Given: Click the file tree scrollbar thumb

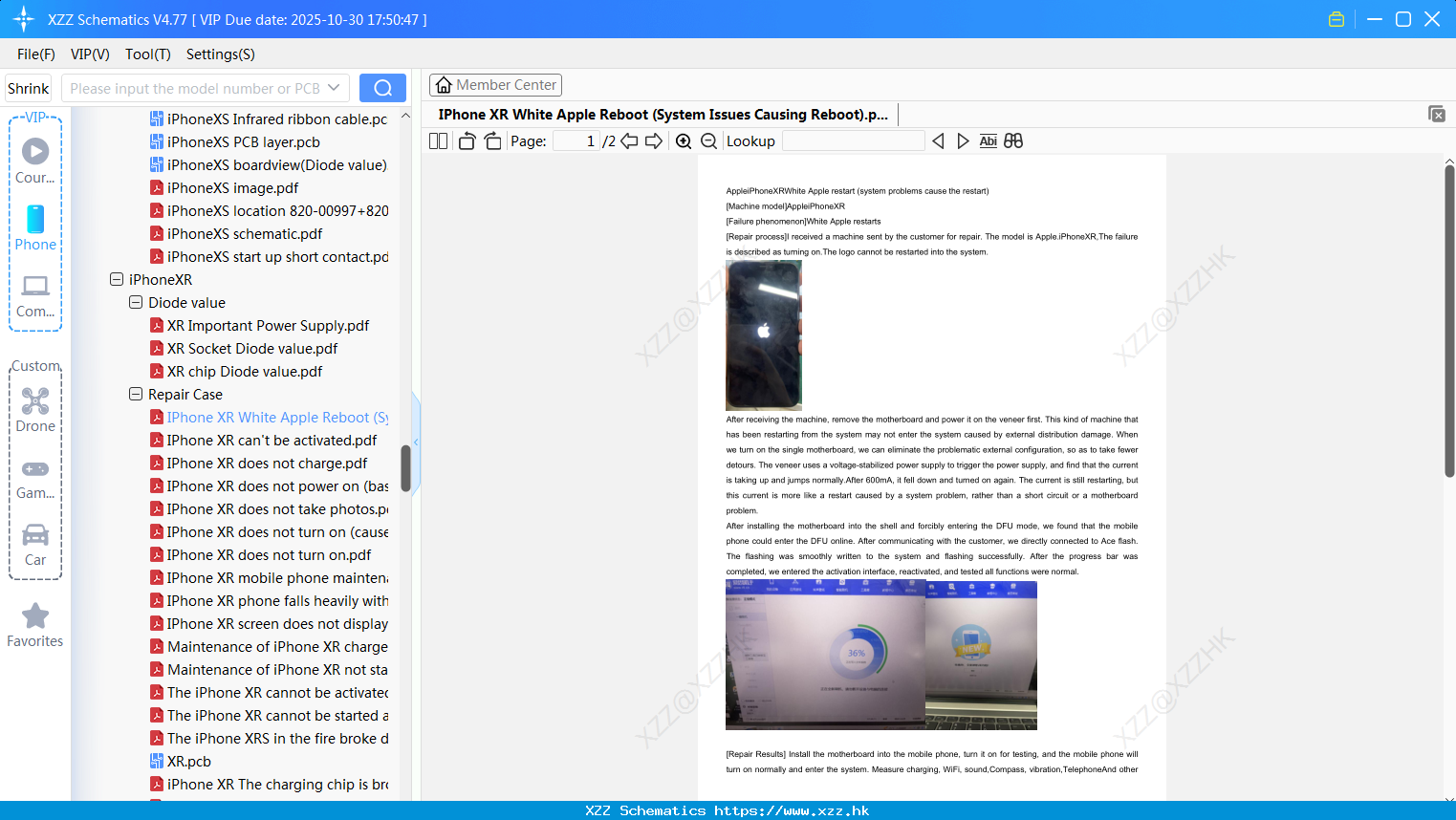Looking at the screenshot, I should tap(405, 468).
